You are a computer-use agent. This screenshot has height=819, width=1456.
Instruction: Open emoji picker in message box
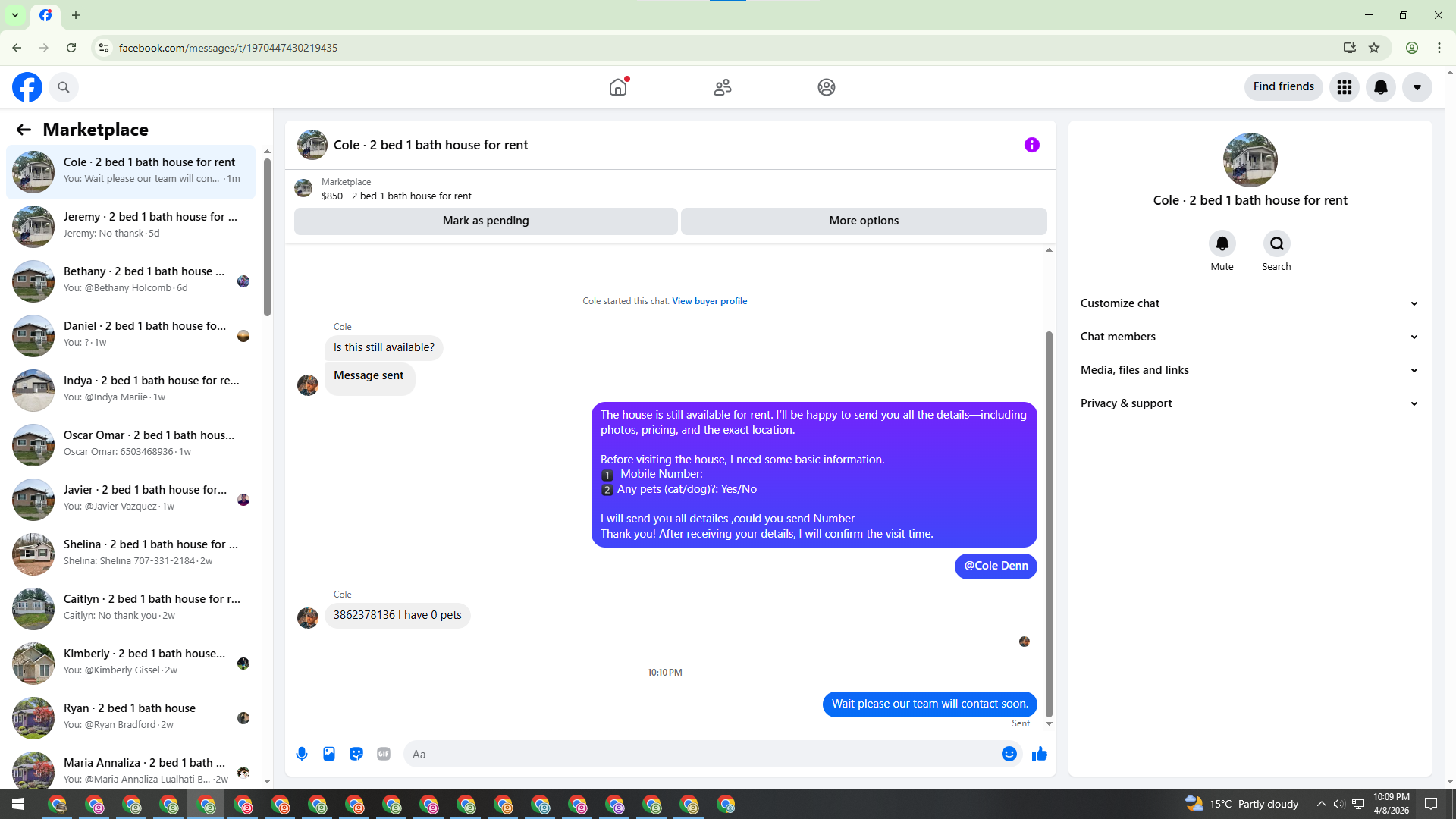[1009, 754]
